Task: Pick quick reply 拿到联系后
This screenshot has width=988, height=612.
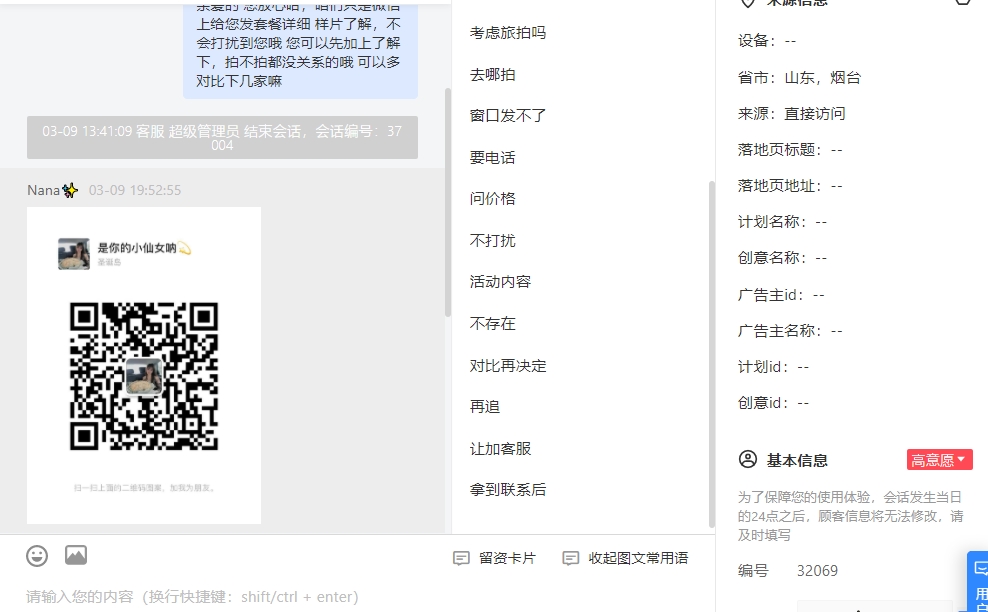Action: [508, 490]
